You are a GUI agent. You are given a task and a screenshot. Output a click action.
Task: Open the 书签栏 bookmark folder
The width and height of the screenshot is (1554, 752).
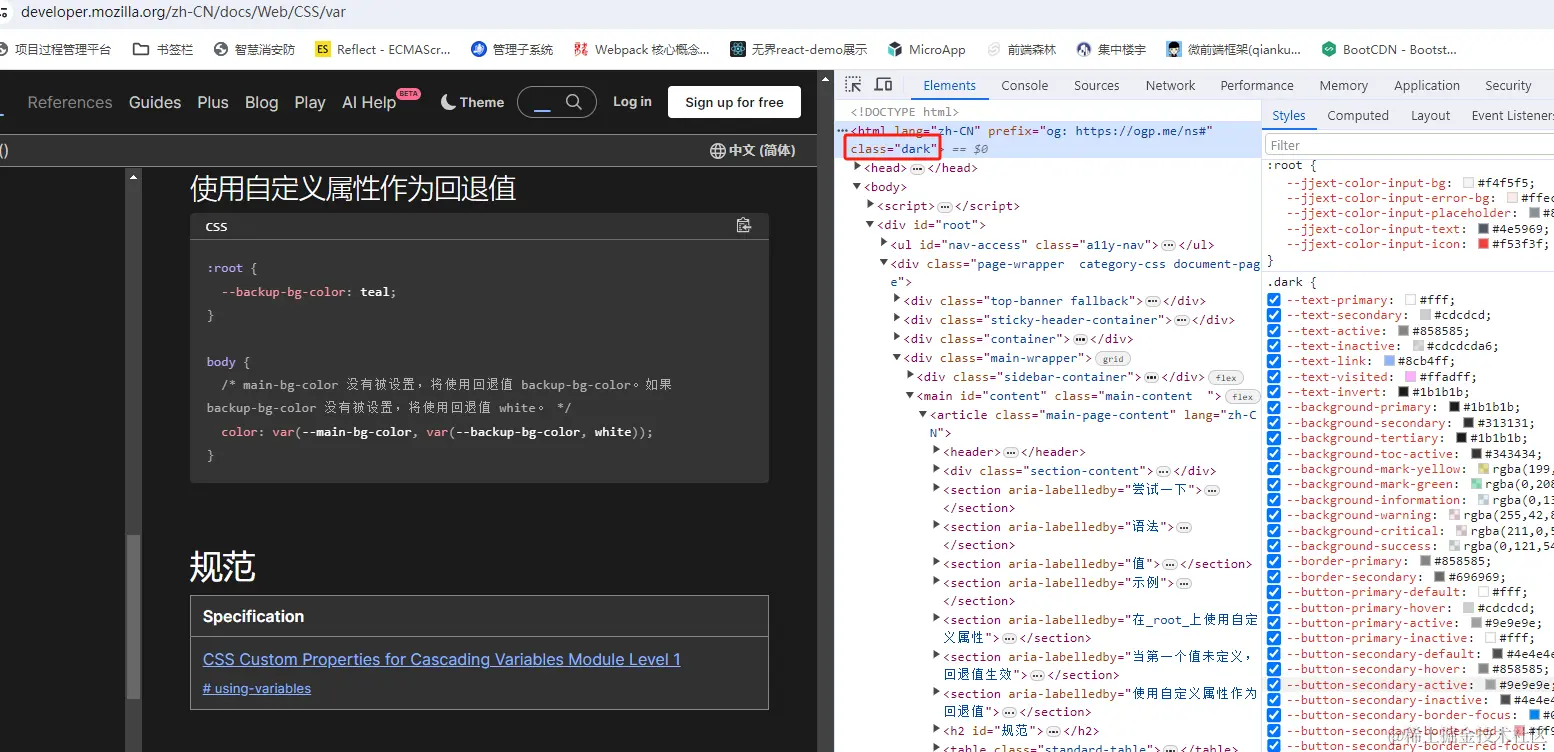coord(163,49)
